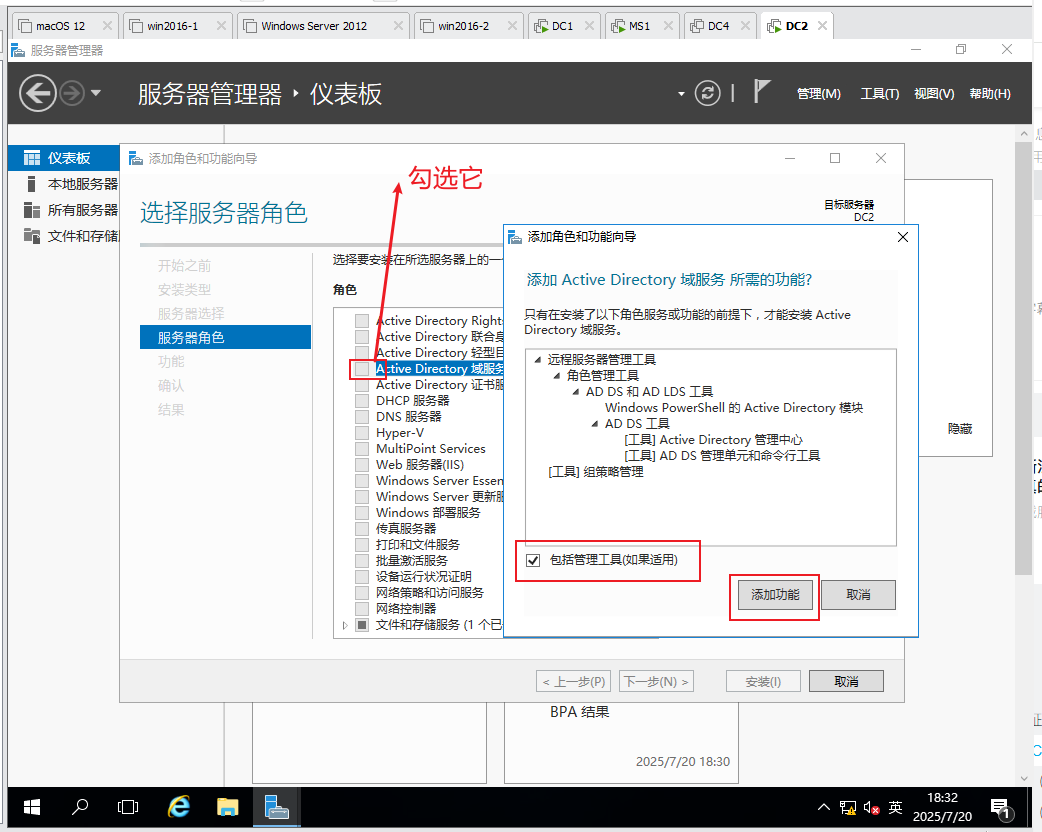1042x832 pixels.
Task: Close the macOS 12 VM tab
Action: pyautogui.click(x=107, y=26)
